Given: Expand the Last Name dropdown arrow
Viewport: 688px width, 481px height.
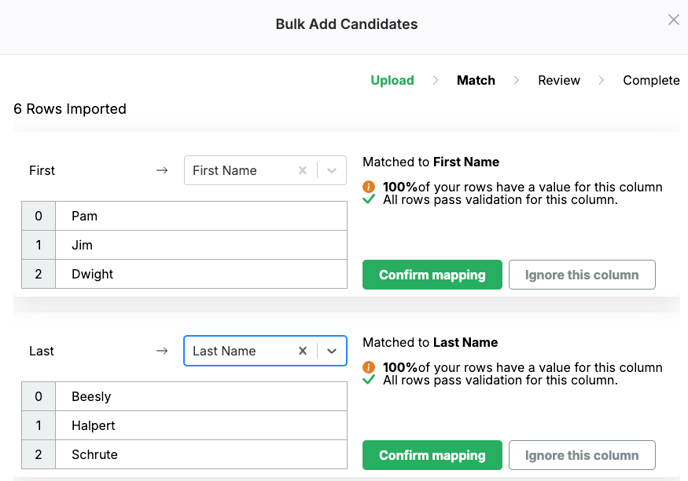Looking at the screenshot, I should 332,351.
